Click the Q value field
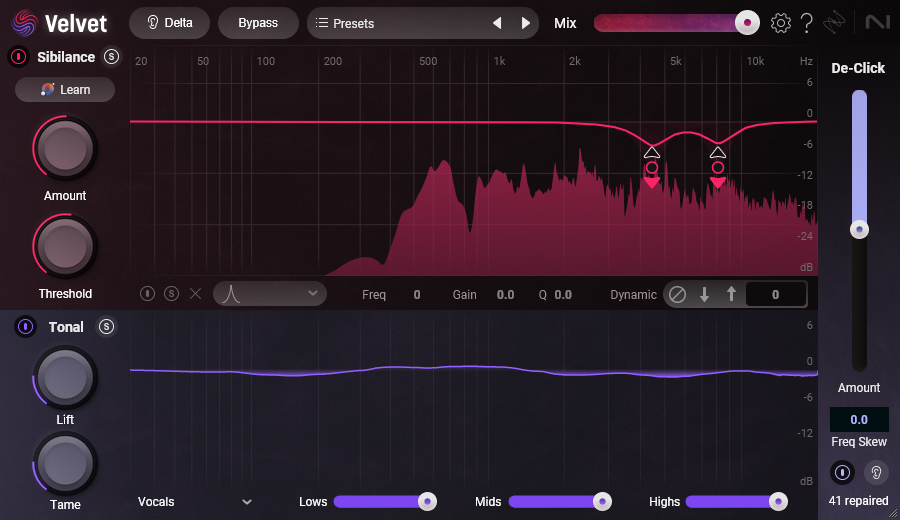Image resolution: width=900 pixels, height=520 pixels. (x=563, y=294)
